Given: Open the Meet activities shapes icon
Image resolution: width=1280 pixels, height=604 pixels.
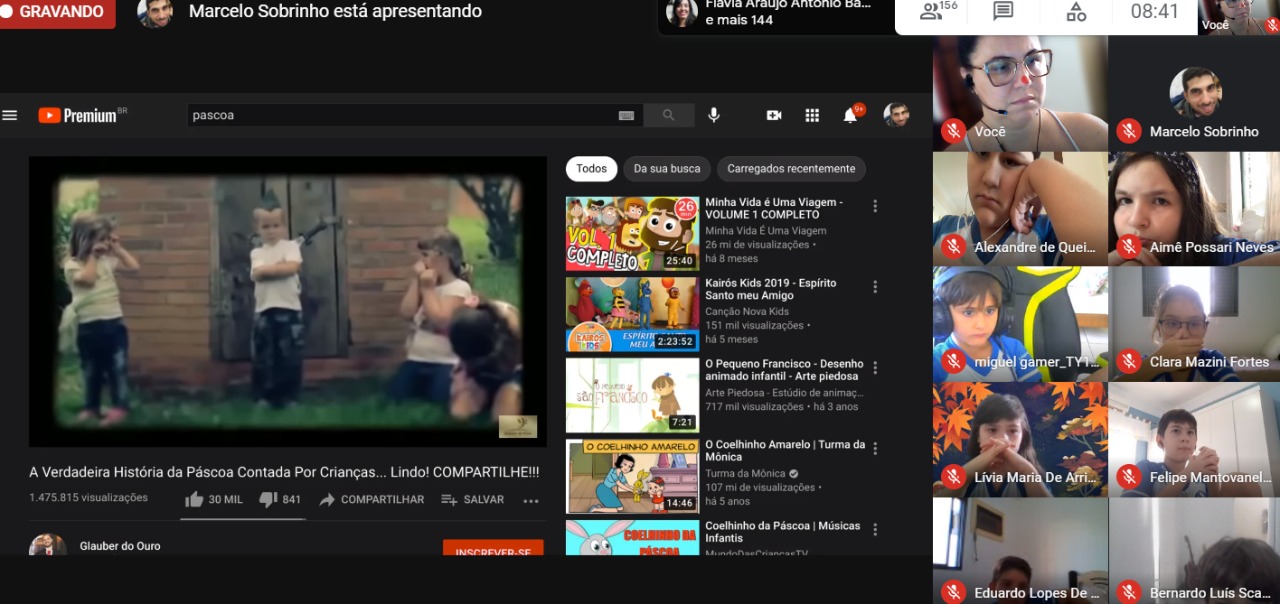Looking at the screenshot, I should tap(1076, 11).
